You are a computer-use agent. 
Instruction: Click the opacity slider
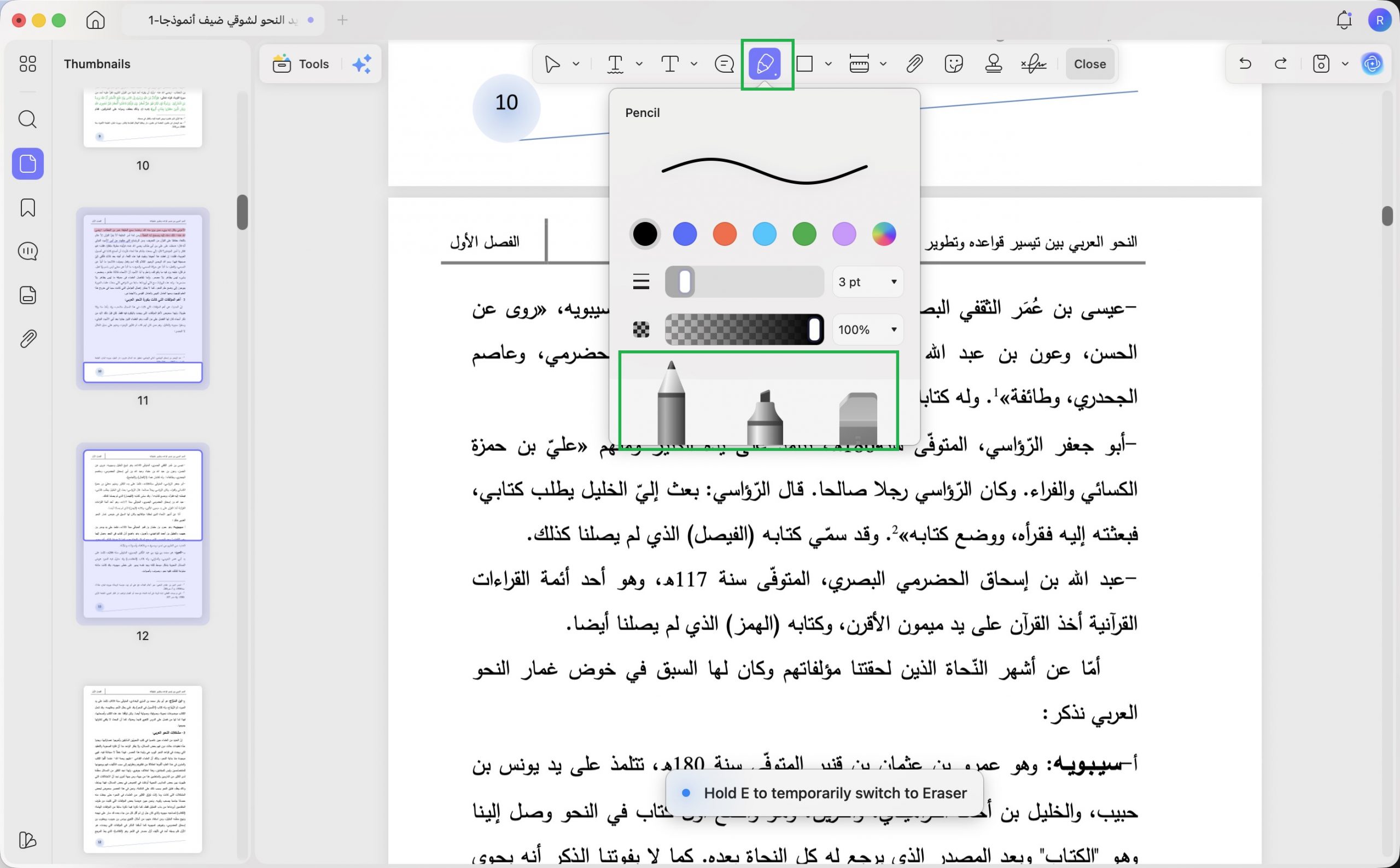point(744,330)
